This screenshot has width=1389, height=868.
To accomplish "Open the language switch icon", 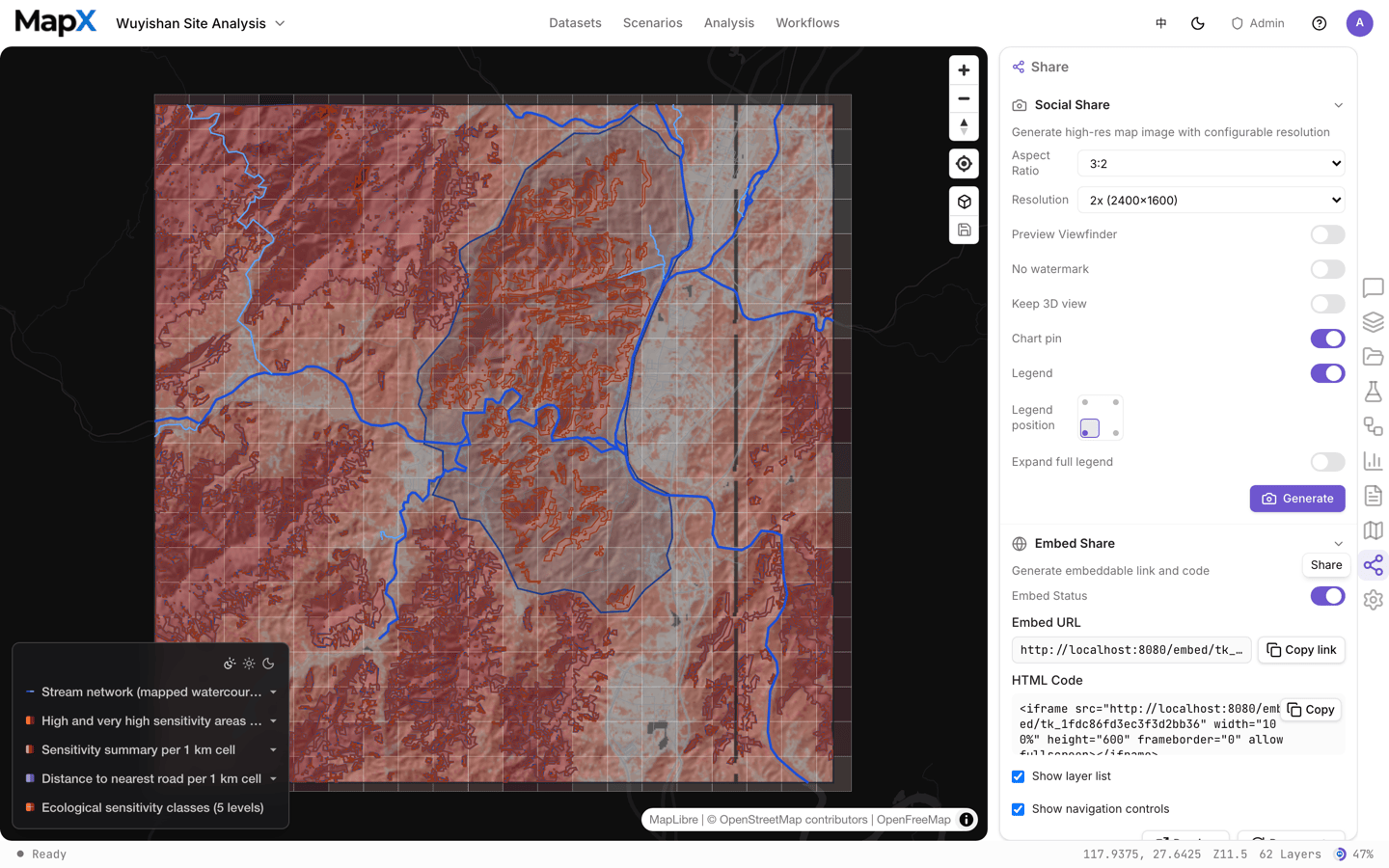I will point(1161,23).
